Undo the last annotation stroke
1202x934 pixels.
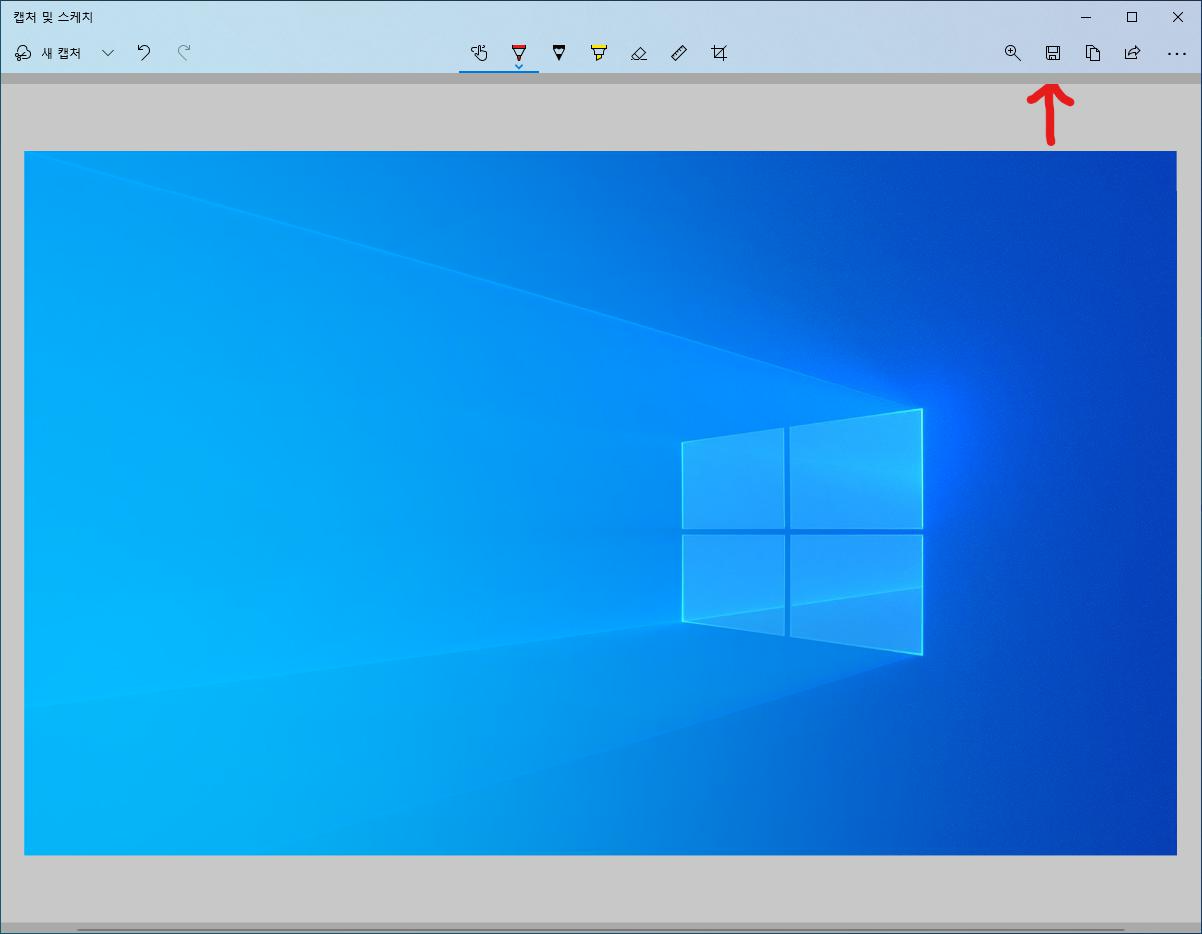pyautogui.click(x=144, y=53)
